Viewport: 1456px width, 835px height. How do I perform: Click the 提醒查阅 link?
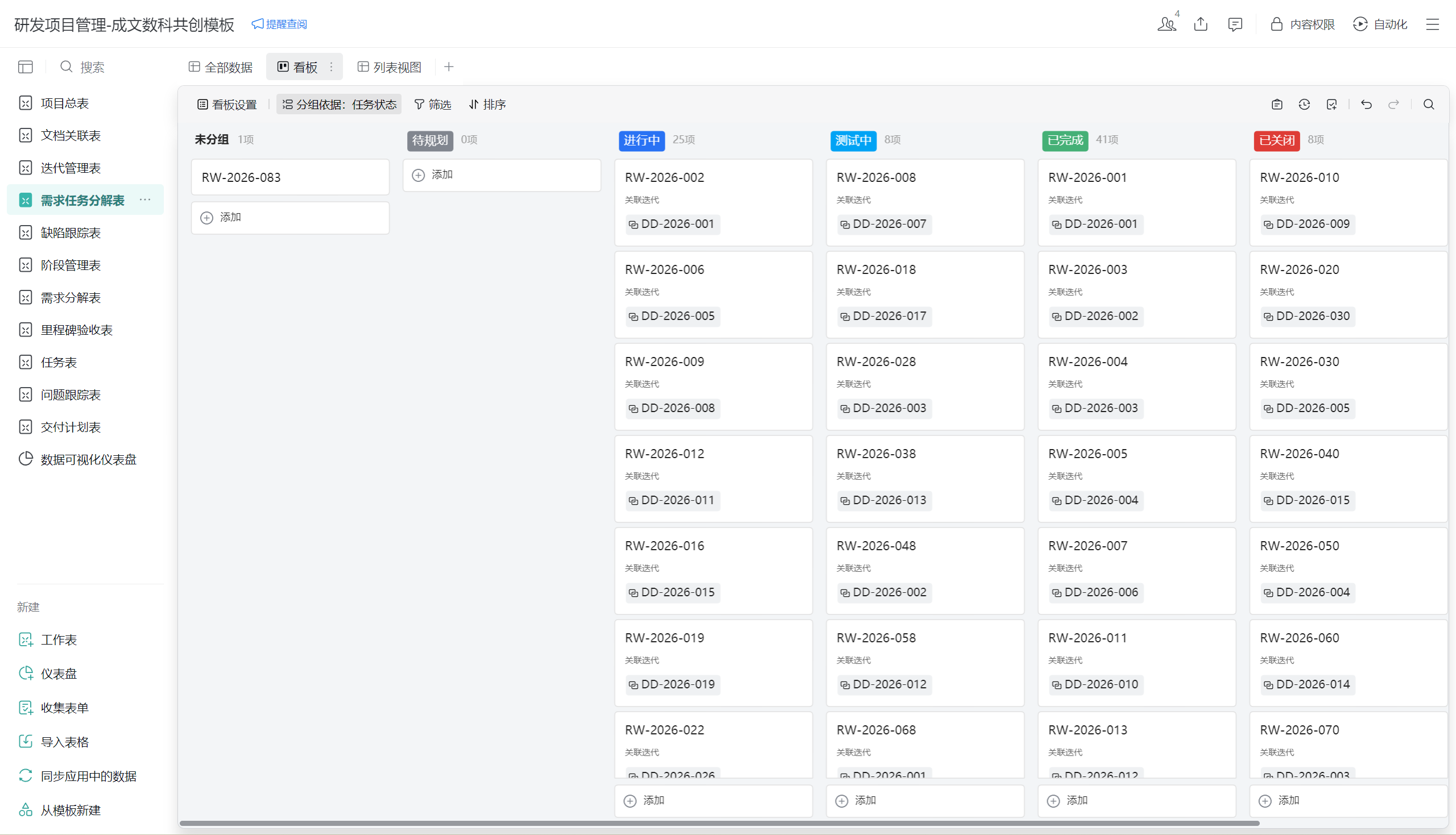click(x=279, y=24)
